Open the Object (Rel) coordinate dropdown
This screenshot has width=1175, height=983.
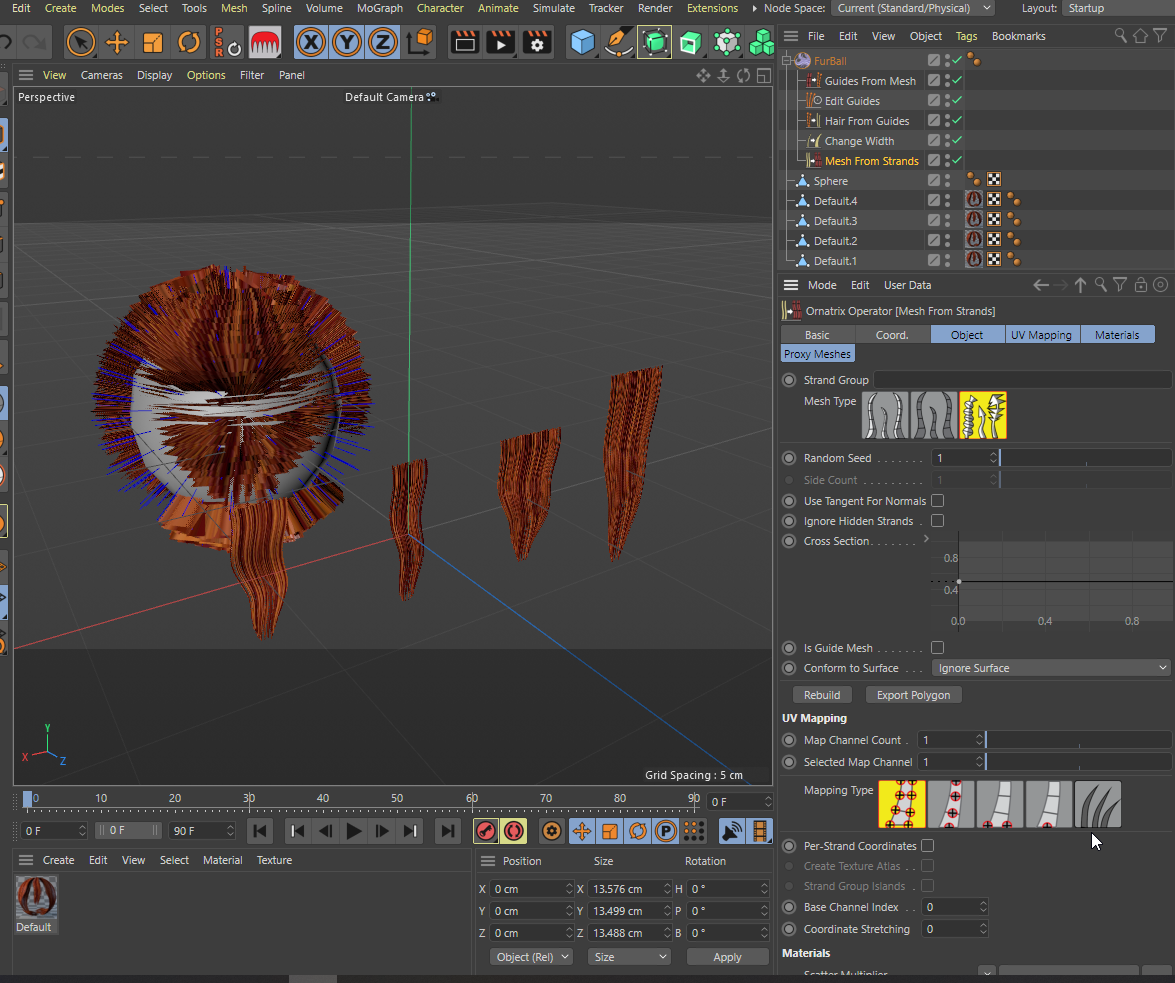[531, 957]
